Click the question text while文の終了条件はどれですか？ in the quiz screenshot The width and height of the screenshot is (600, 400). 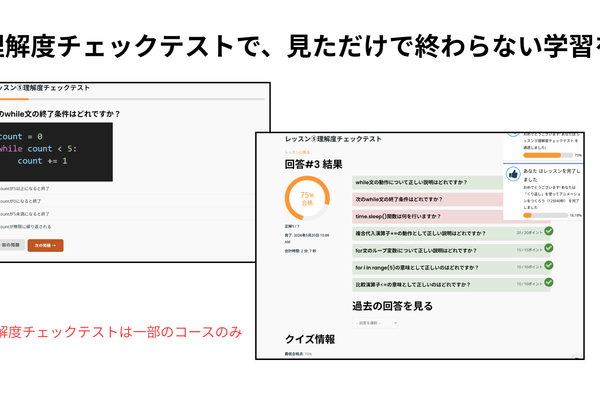[x=60, y=114]
